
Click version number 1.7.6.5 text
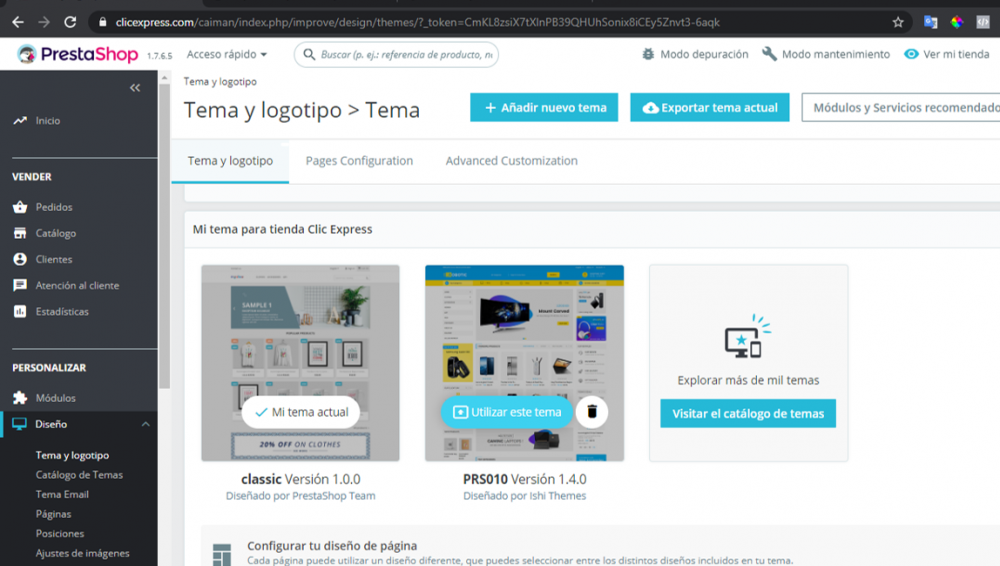(159, 56)
